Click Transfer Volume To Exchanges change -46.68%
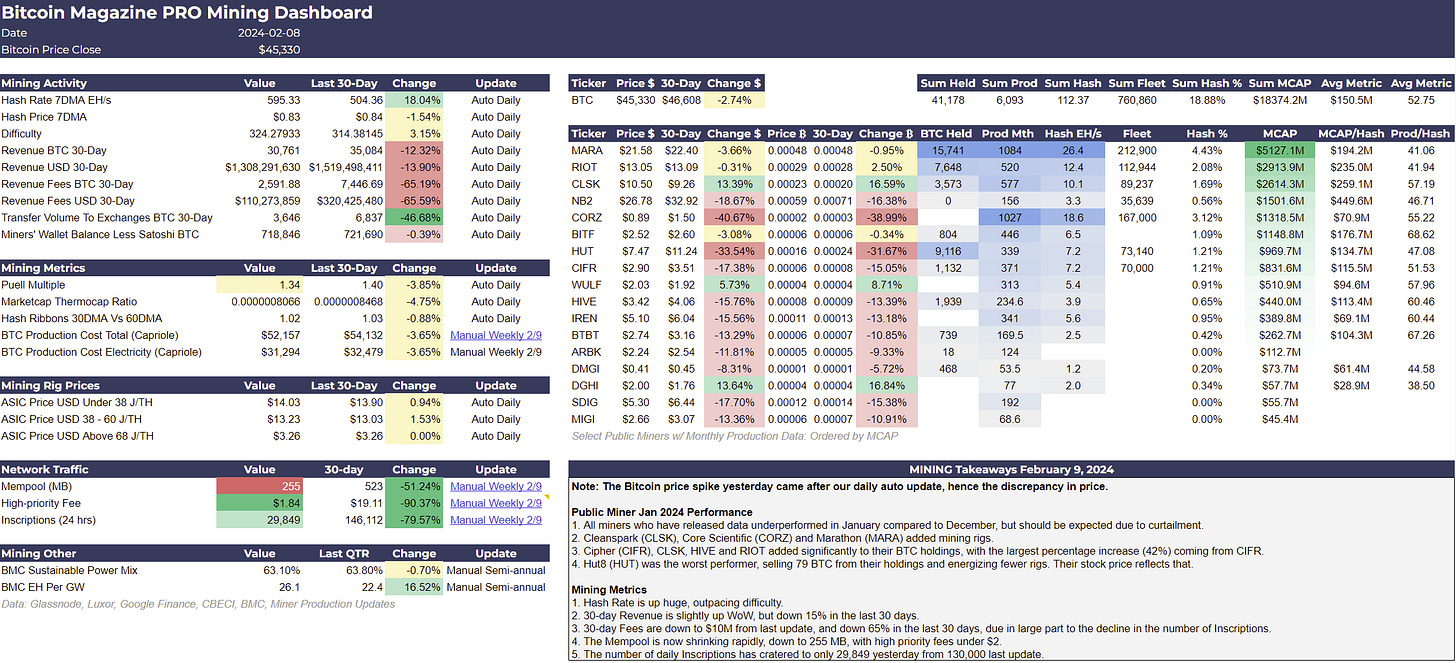1456x663 pixels. [414, 218]
